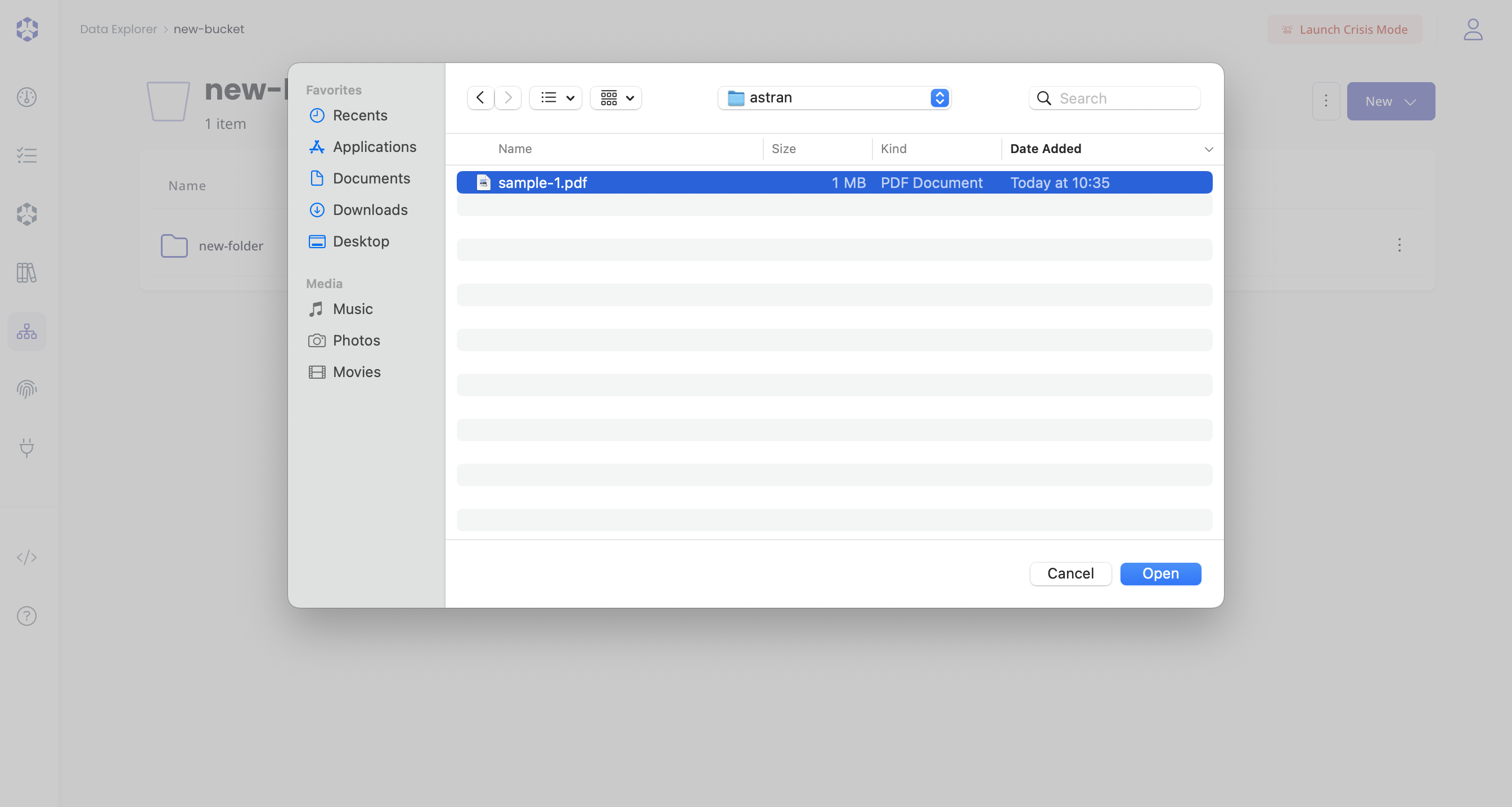Open the code brackets developer icon

(x=27, y=557)
